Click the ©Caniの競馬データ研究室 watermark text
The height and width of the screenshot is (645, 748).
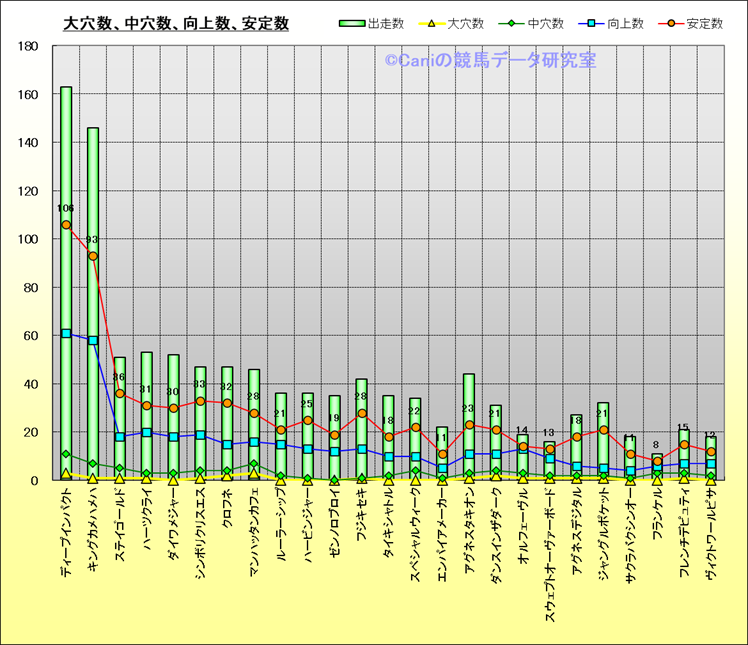(x=490, y=61)
